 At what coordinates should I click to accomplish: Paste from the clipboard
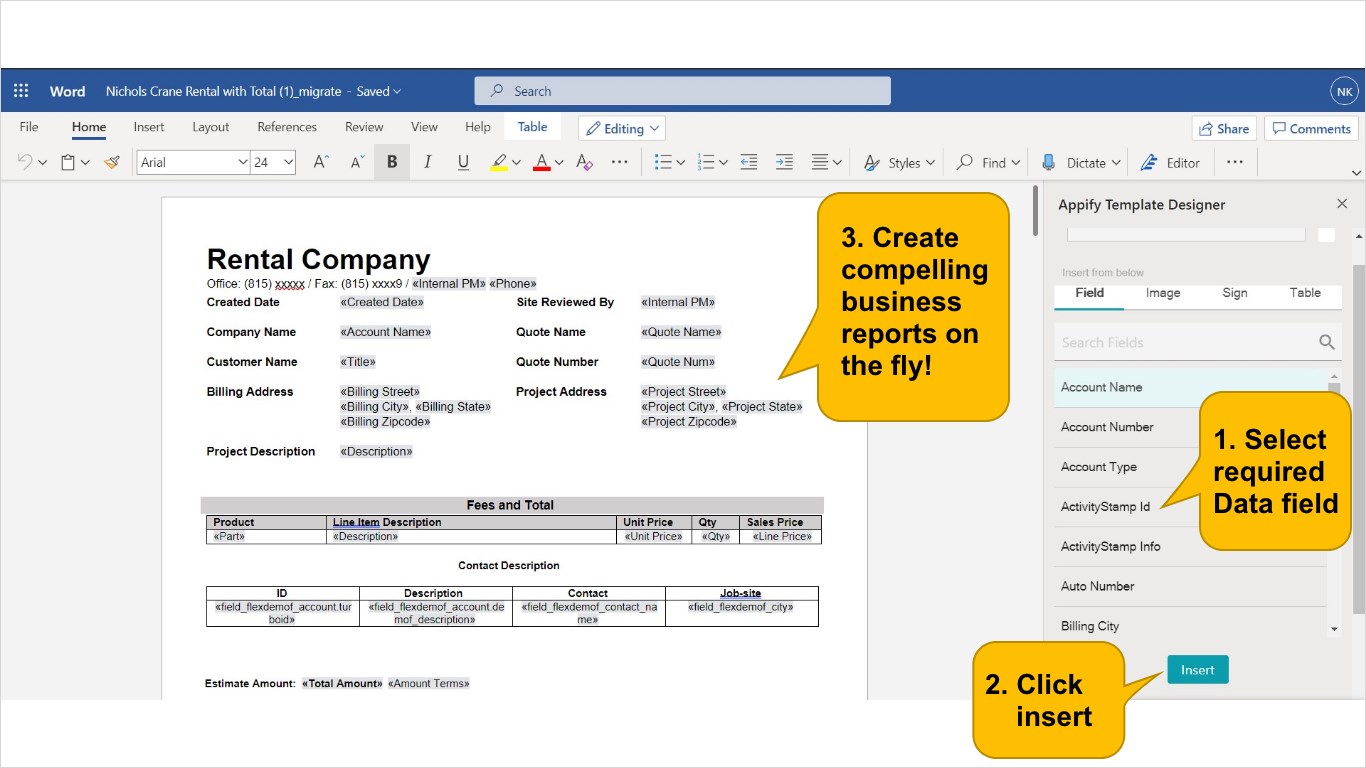tap(68, 162)
